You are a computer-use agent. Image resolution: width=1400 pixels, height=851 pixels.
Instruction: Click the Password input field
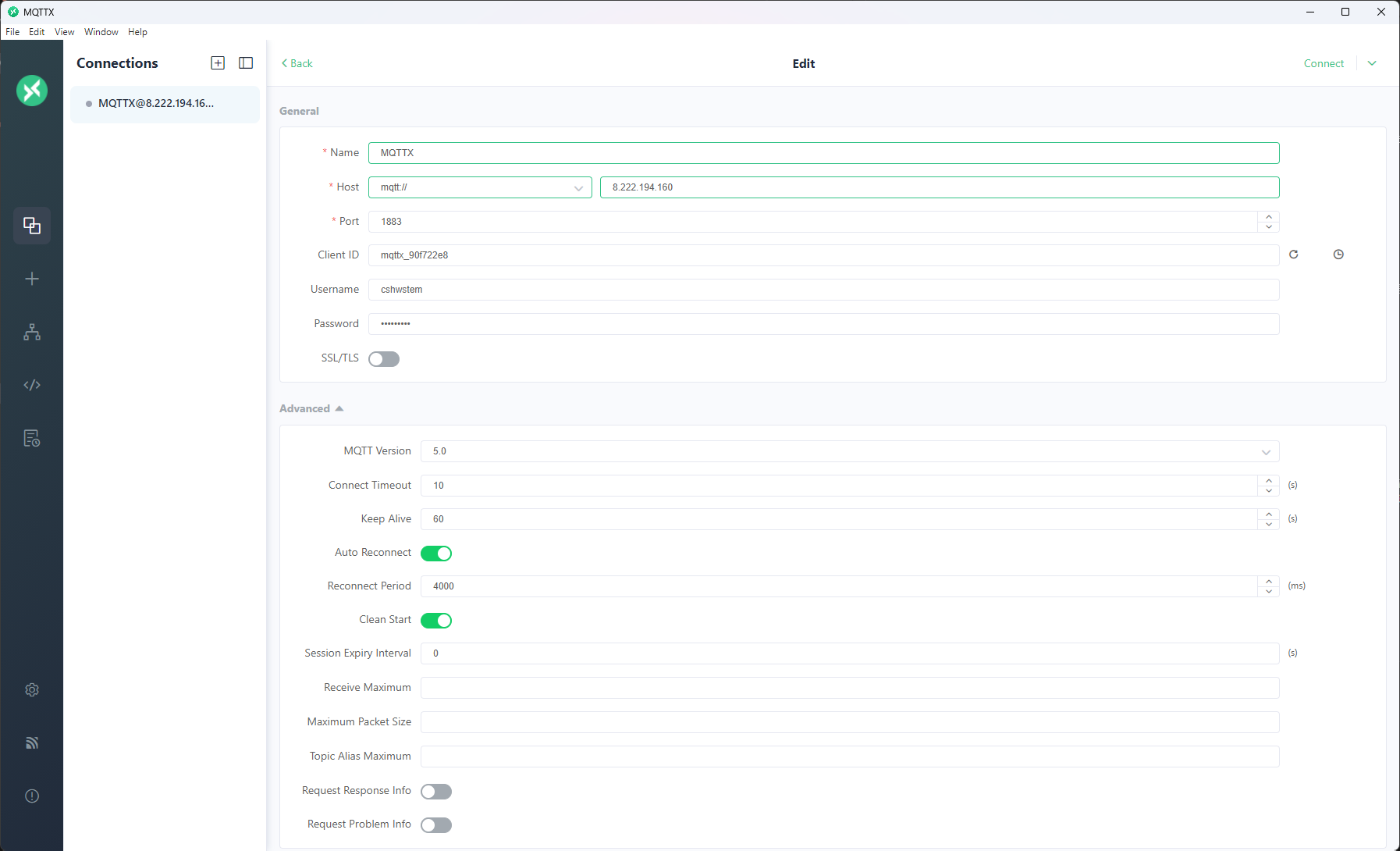(x=824, y=324)
